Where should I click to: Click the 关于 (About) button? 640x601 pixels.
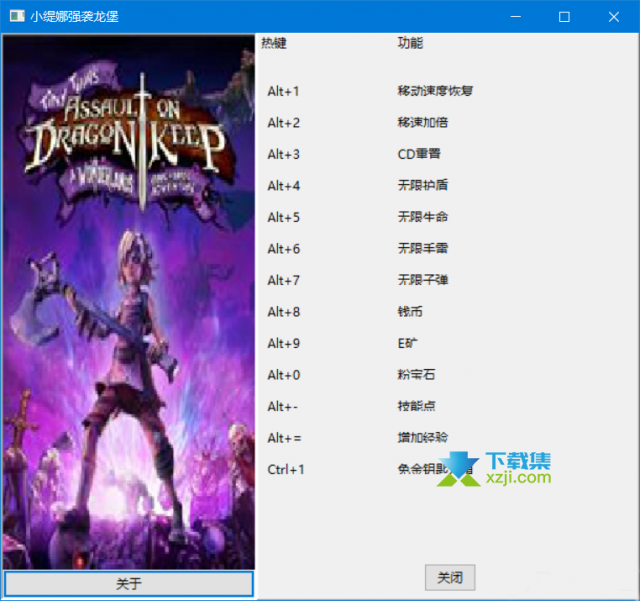pyautogui.click(x=129, y=583)
